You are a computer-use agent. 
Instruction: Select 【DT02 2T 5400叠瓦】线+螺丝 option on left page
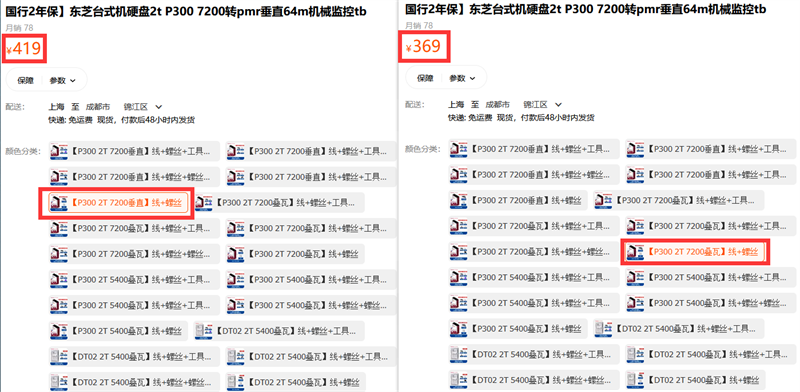pos(295,382)
